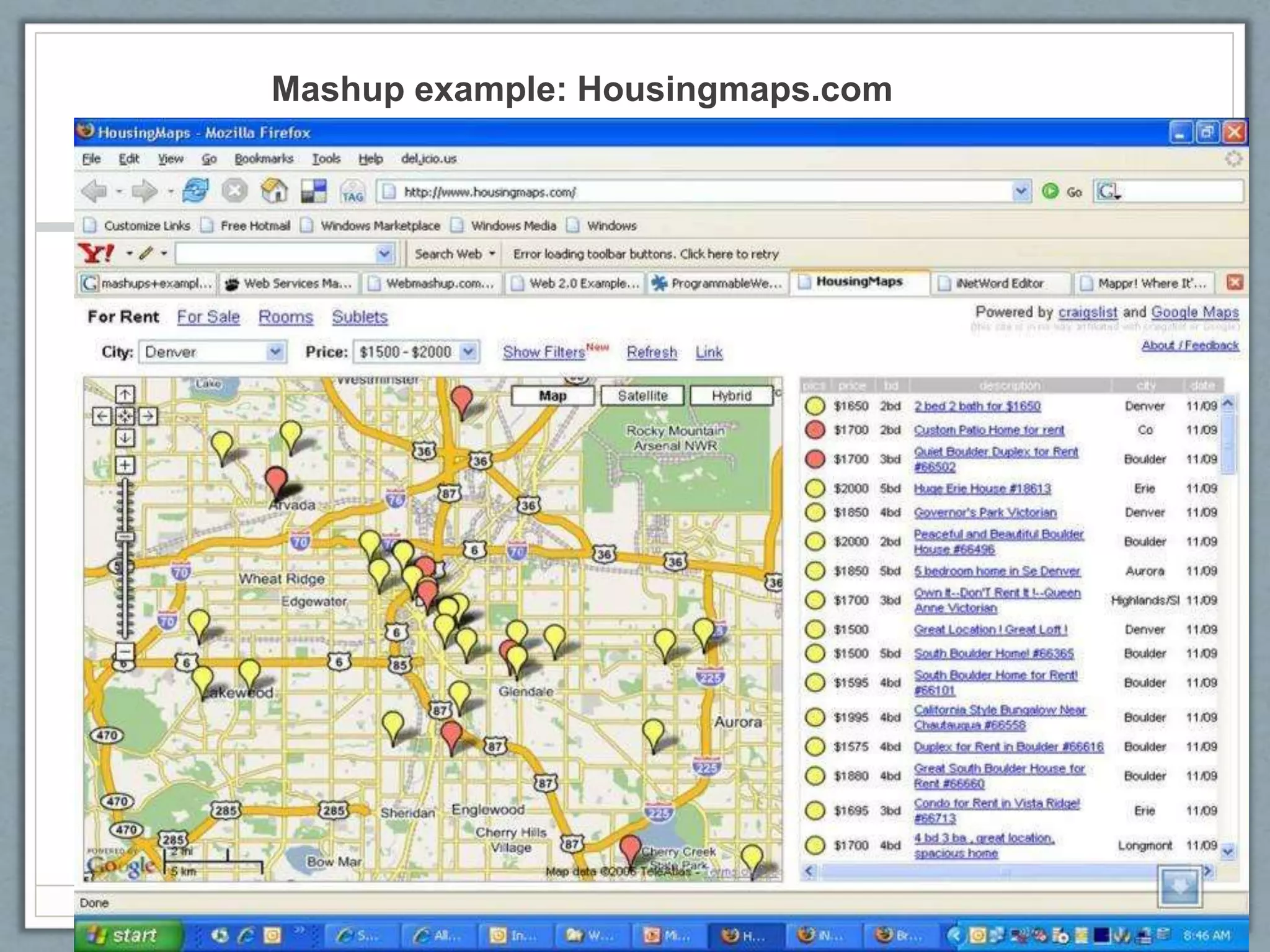
Task: Select the yellow circle for $1650 listing
Action: point(815,406)
